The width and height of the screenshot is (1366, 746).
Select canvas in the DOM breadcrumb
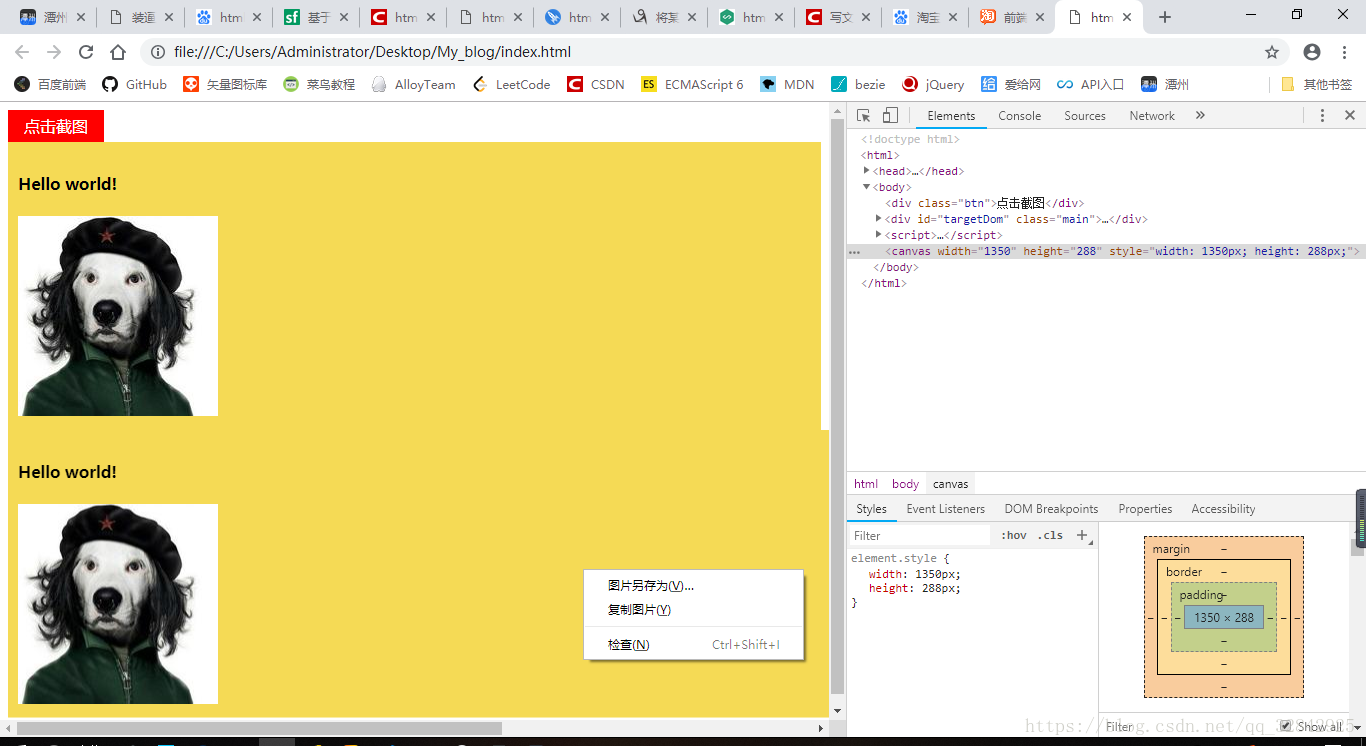951,484
